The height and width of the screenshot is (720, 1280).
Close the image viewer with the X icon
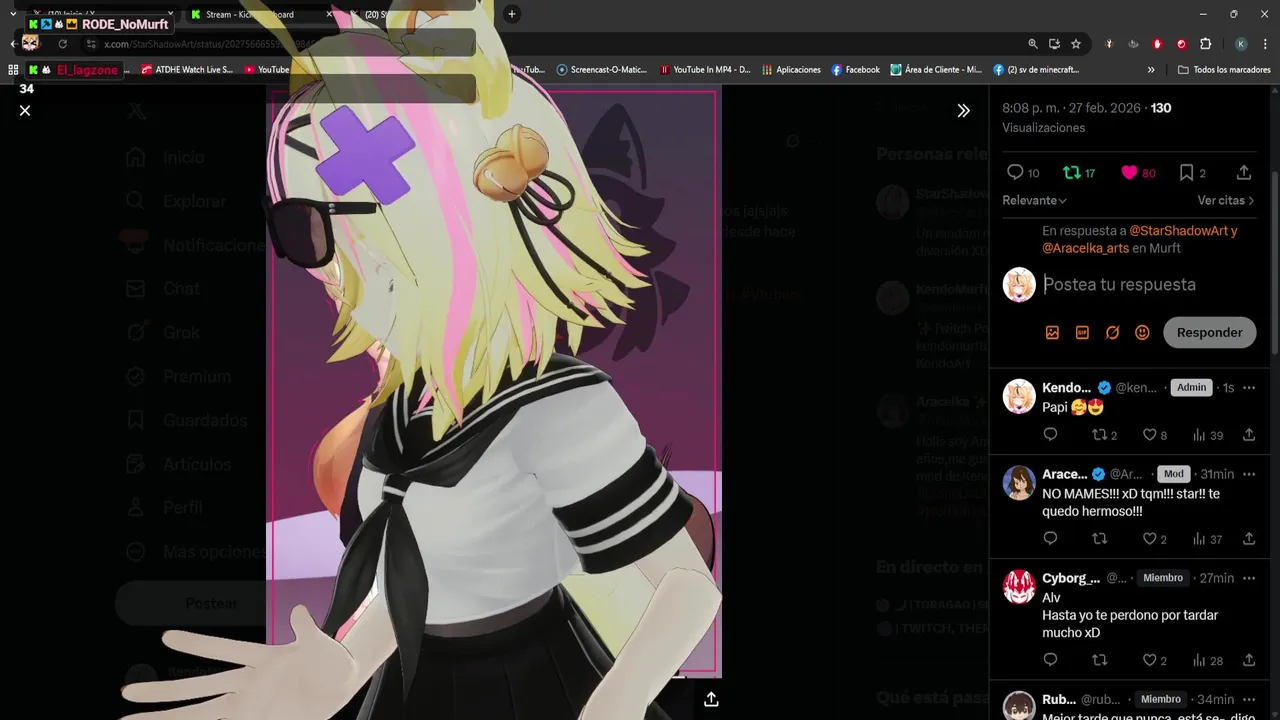tap(25, 110)
